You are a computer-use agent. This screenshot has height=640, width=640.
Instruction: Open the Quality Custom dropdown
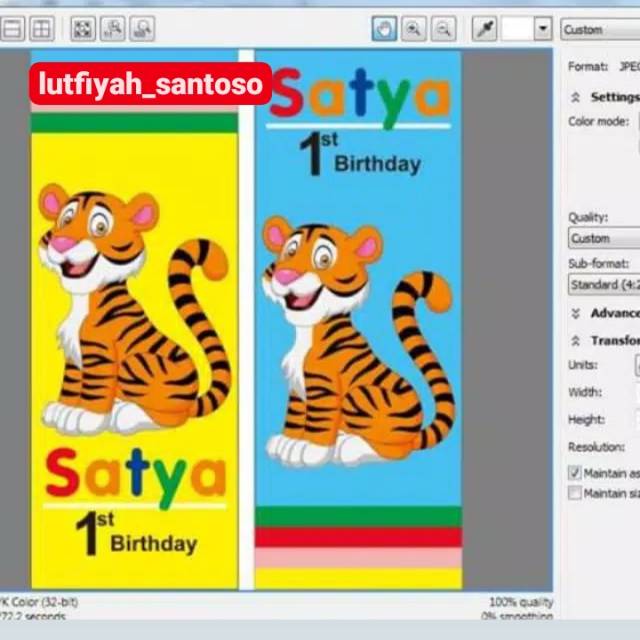[604, 238]
